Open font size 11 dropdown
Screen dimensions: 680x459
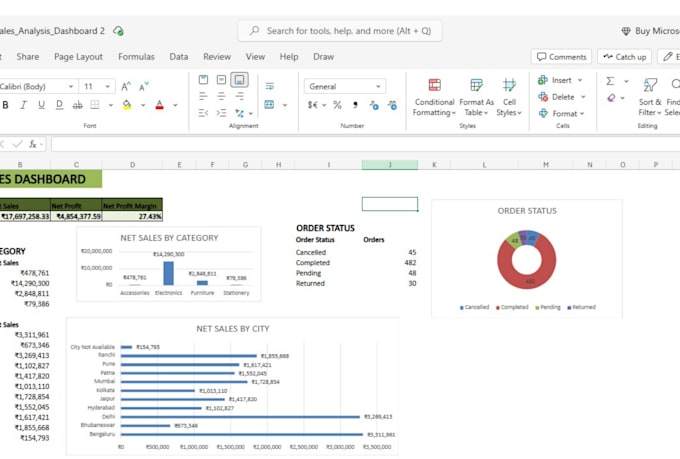pos(107,86)
